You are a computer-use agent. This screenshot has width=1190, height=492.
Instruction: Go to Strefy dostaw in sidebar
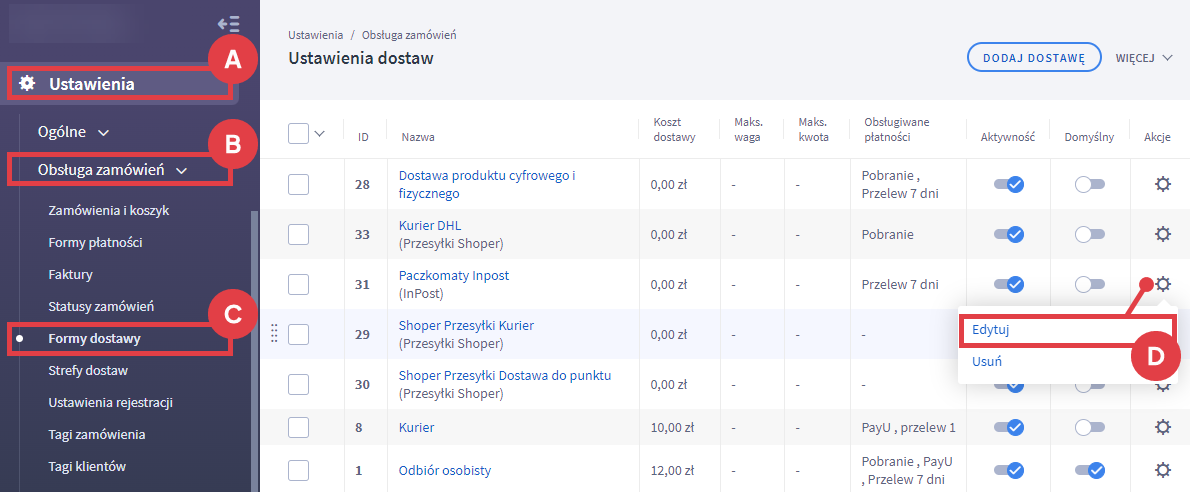pyautogui.click(x=88, y=370)
